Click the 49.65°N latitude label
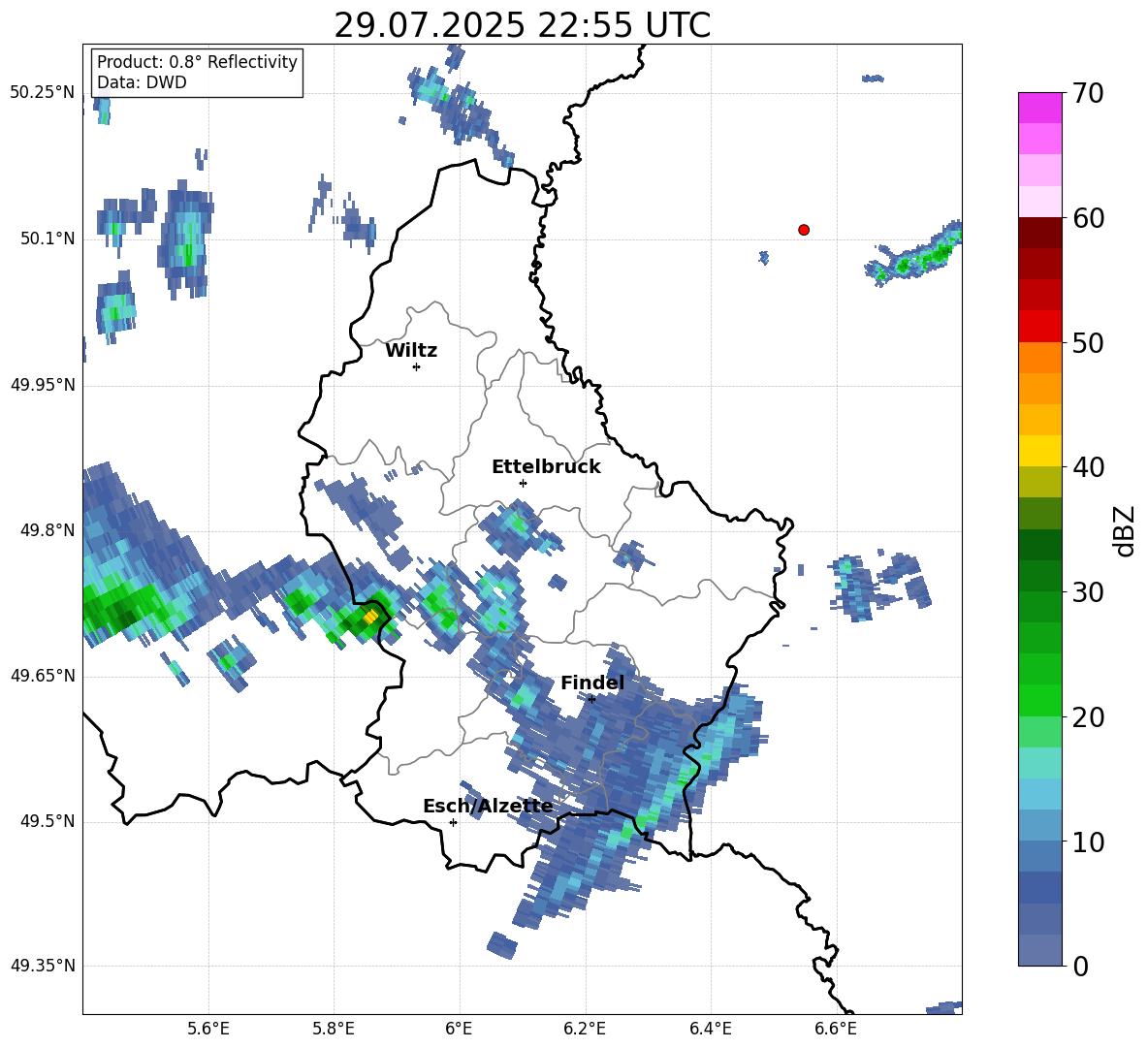The height and width of the screenshot is (1048, 1148). 43,677
